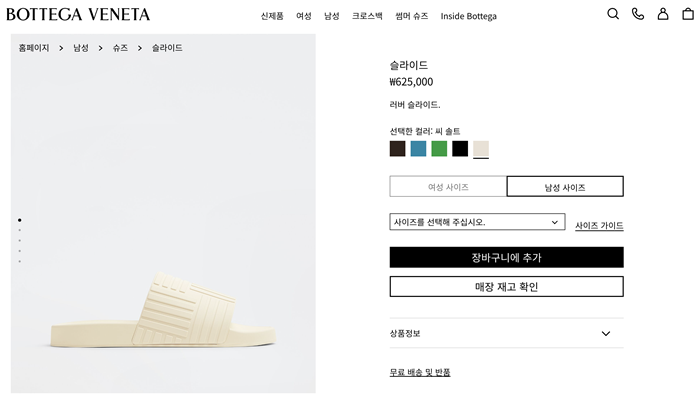700x402 pixels.
Task: Select the first image carousel dot
Action: point(20,220)
